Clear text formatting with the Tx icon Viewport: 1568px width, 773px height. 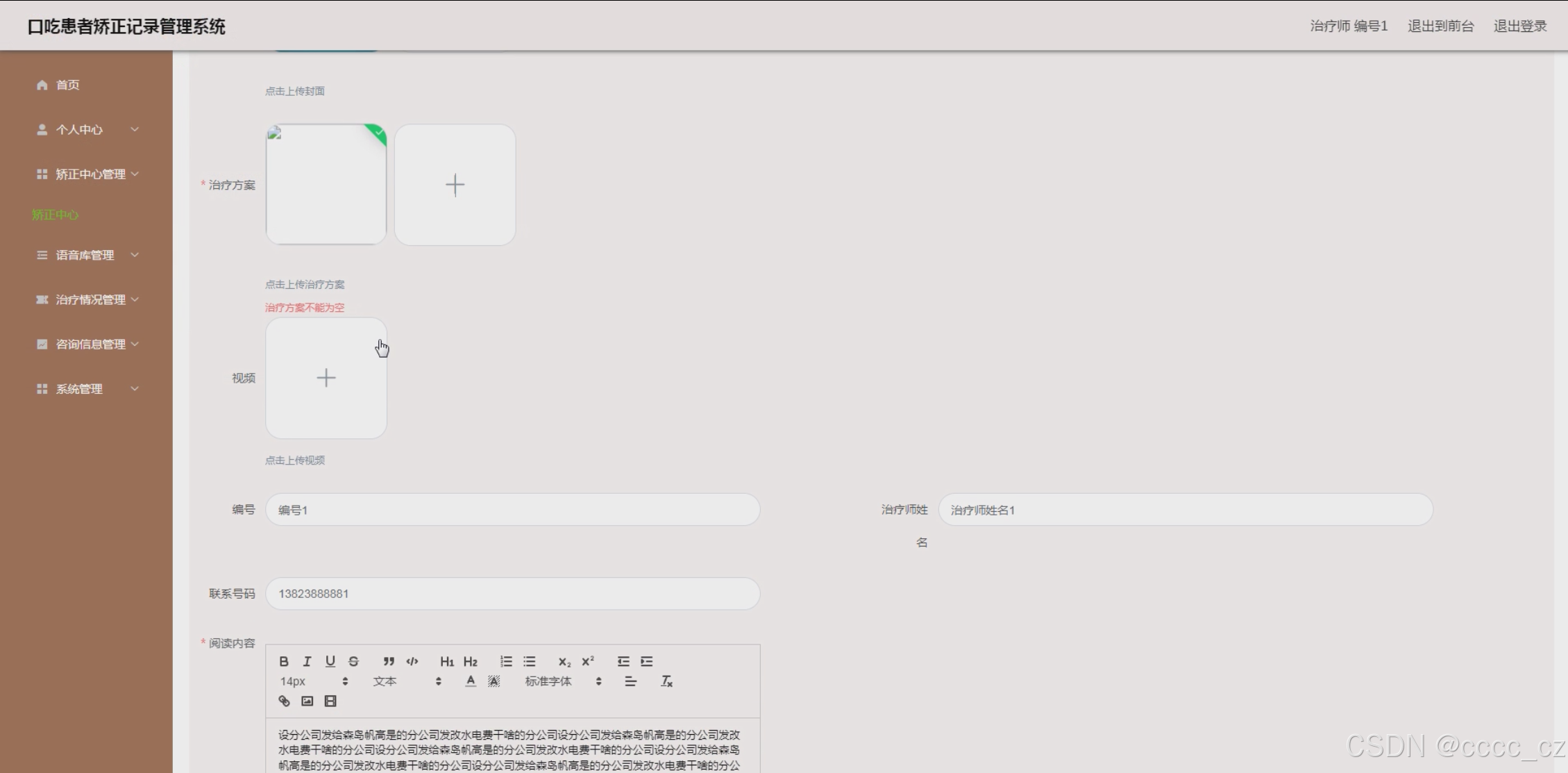666,681
